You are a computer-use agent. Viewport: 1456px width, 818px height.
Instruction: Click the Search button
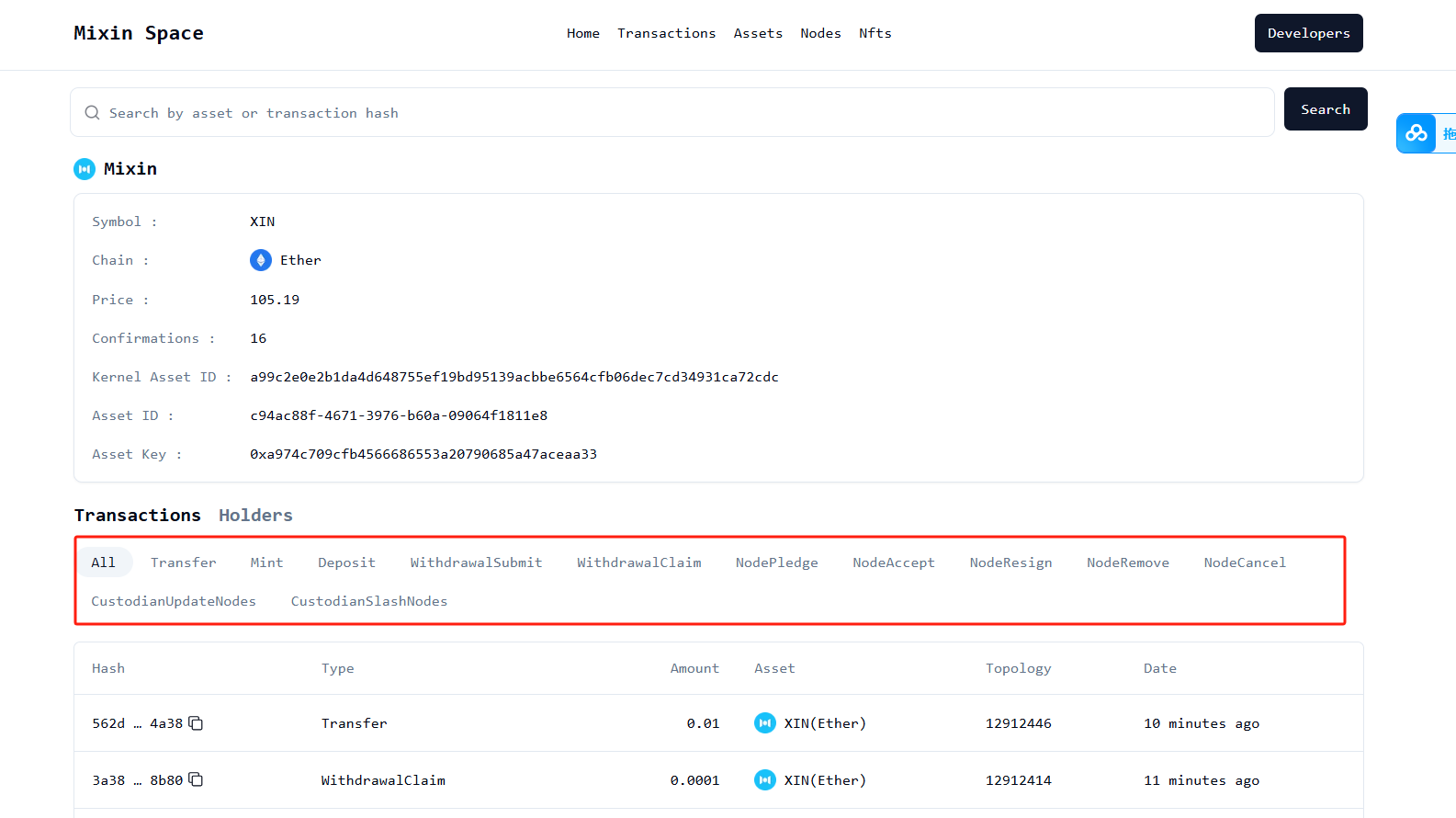(x=1326, y=109)
